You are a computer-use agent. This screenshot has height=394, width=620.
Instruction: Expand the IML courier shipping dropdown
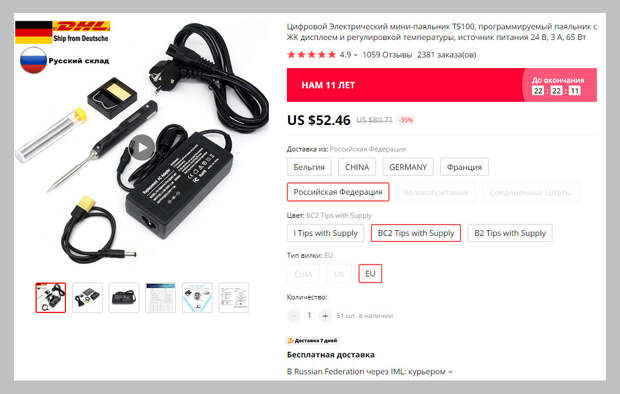click(450, 372)
